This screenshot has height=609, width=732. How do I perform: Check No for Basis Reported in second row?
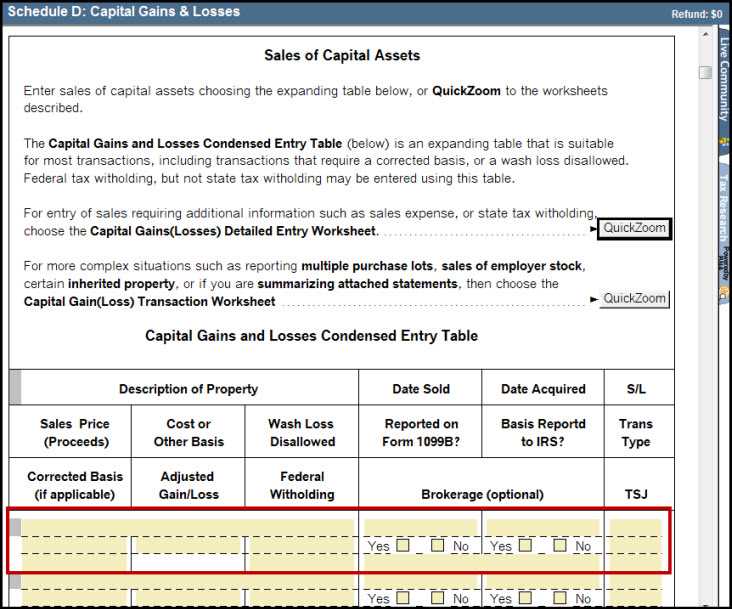(x=560, y=598)
